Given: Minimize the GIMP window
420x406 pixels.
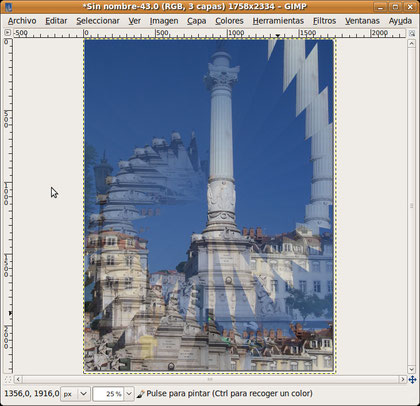Looking at the screenshot, I should click(380, 7).
